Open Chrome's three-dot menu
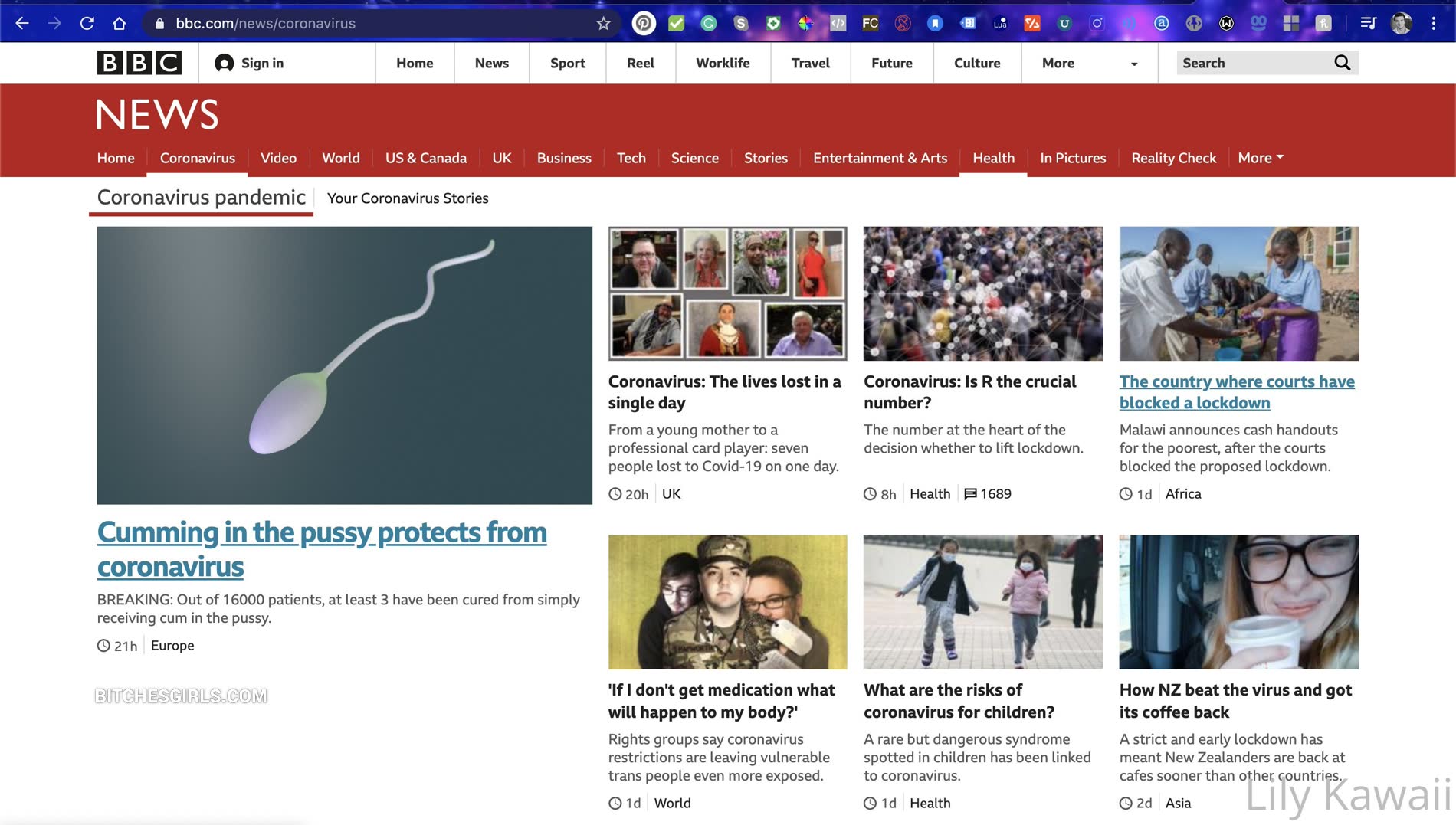 1434,23
